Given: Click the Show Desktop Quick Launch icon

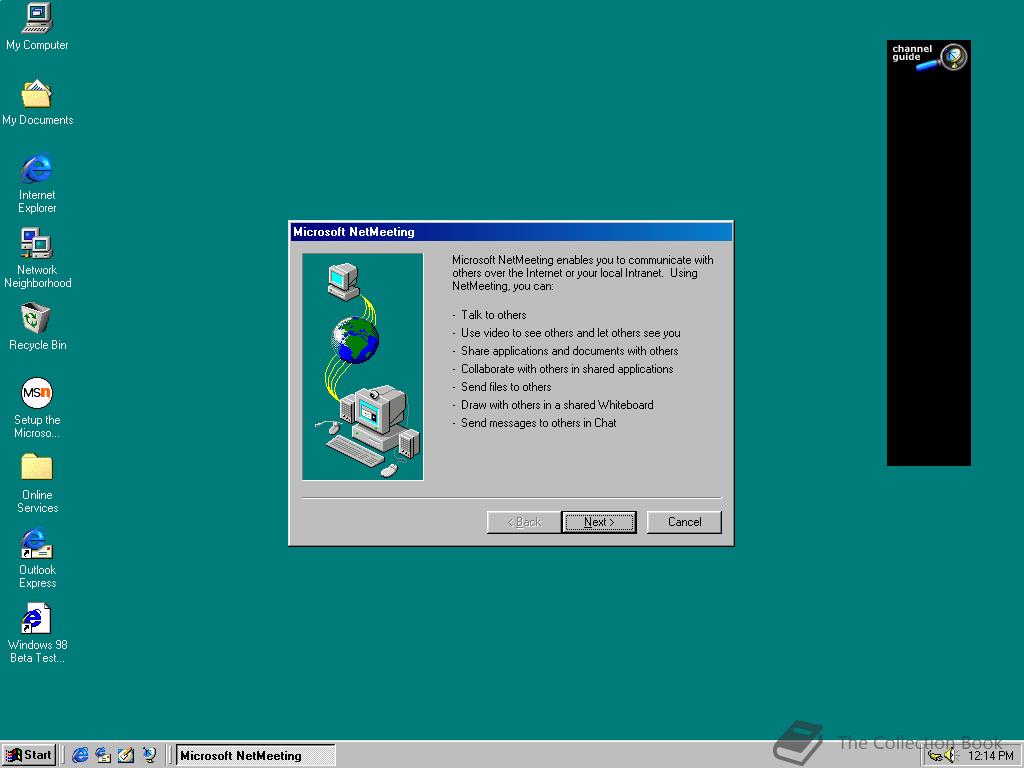Looking at the screenshot, I should 126,755.
